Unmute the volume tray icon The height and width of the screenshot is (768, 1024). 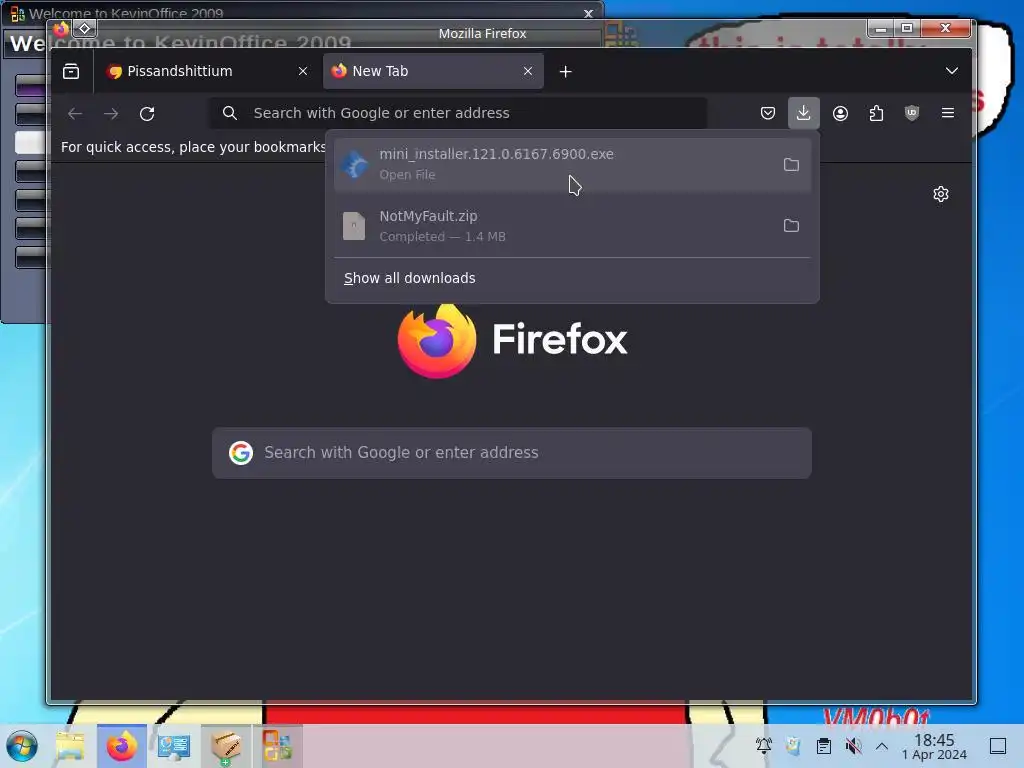[853, 745]
